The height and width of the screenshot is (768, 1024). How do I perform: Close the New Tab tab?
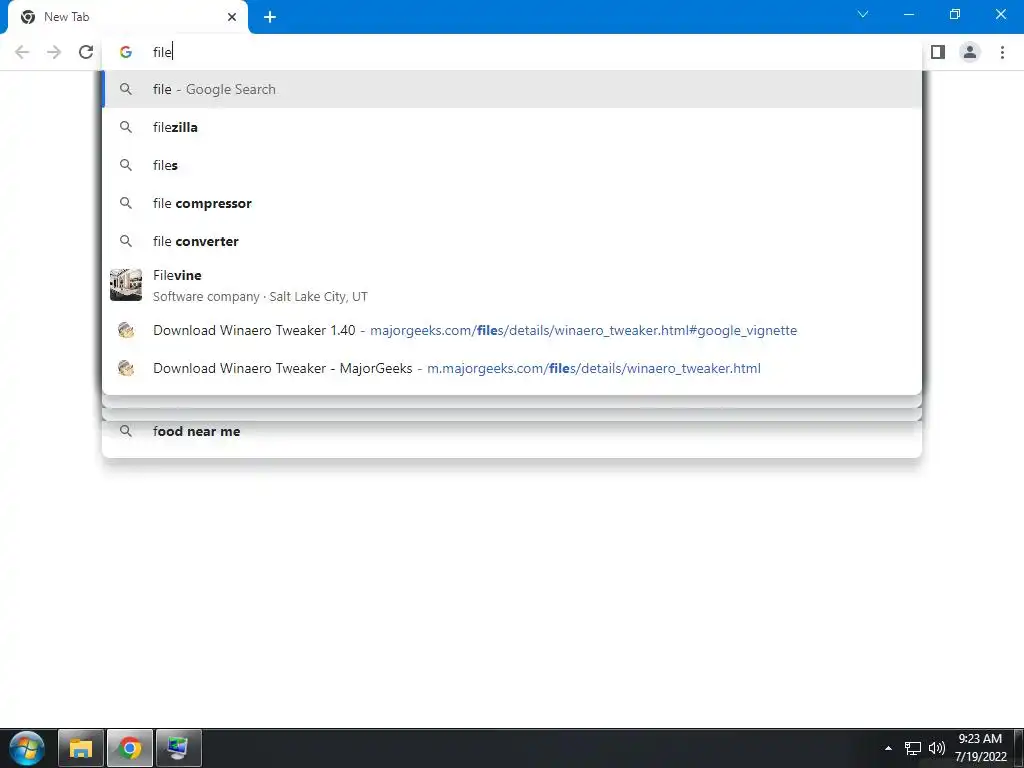pos(232,17)
